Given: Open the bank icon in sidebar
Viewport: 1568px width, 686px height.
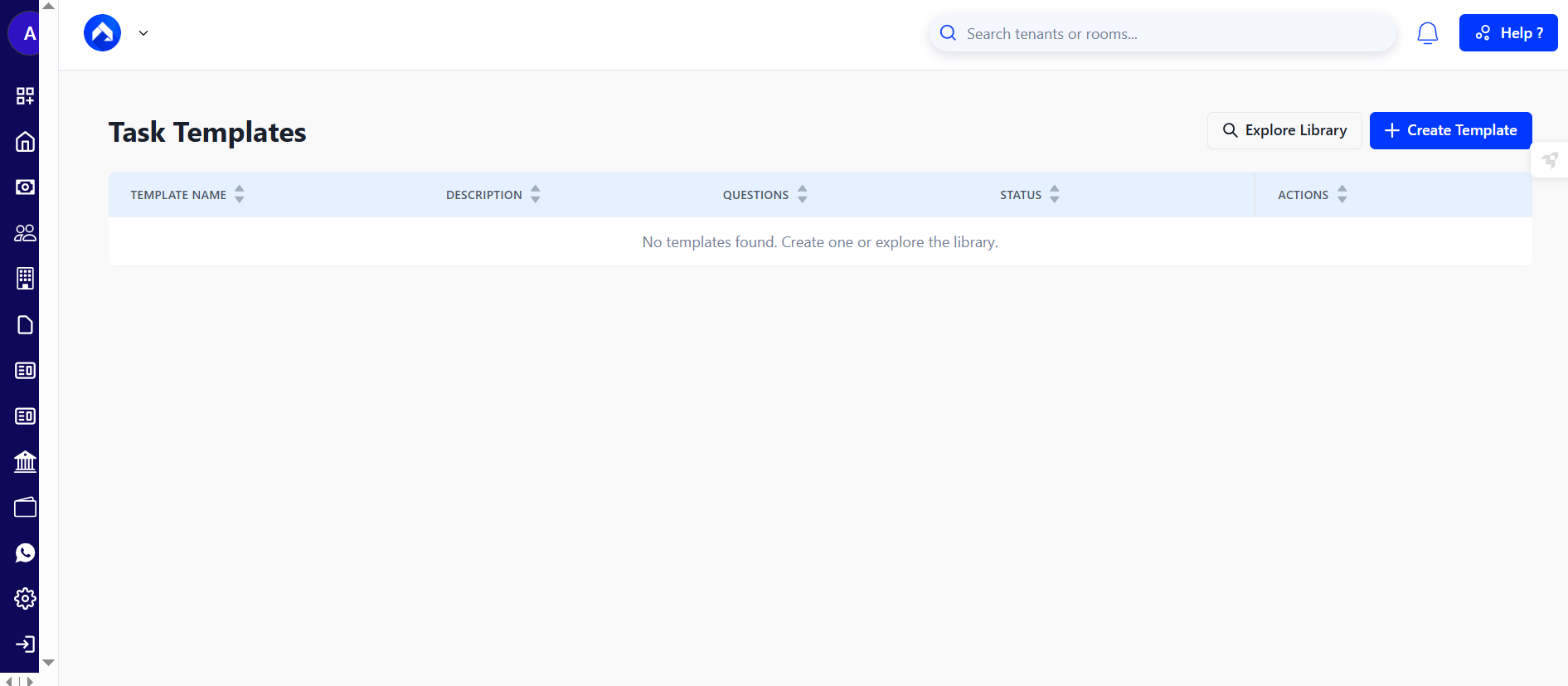Looking at the screenshot, I should pyautogui.click(x=25, y=461).
